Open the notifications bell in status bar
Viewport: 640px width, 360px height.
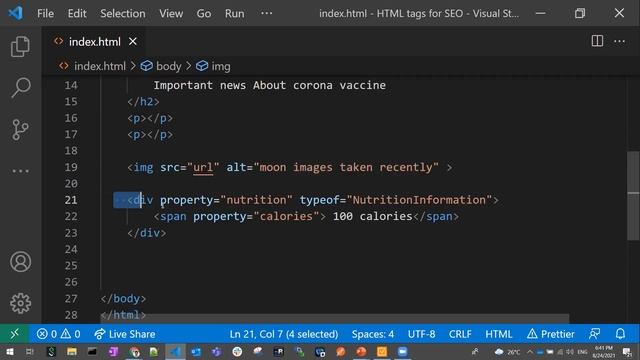coord(620,334)
